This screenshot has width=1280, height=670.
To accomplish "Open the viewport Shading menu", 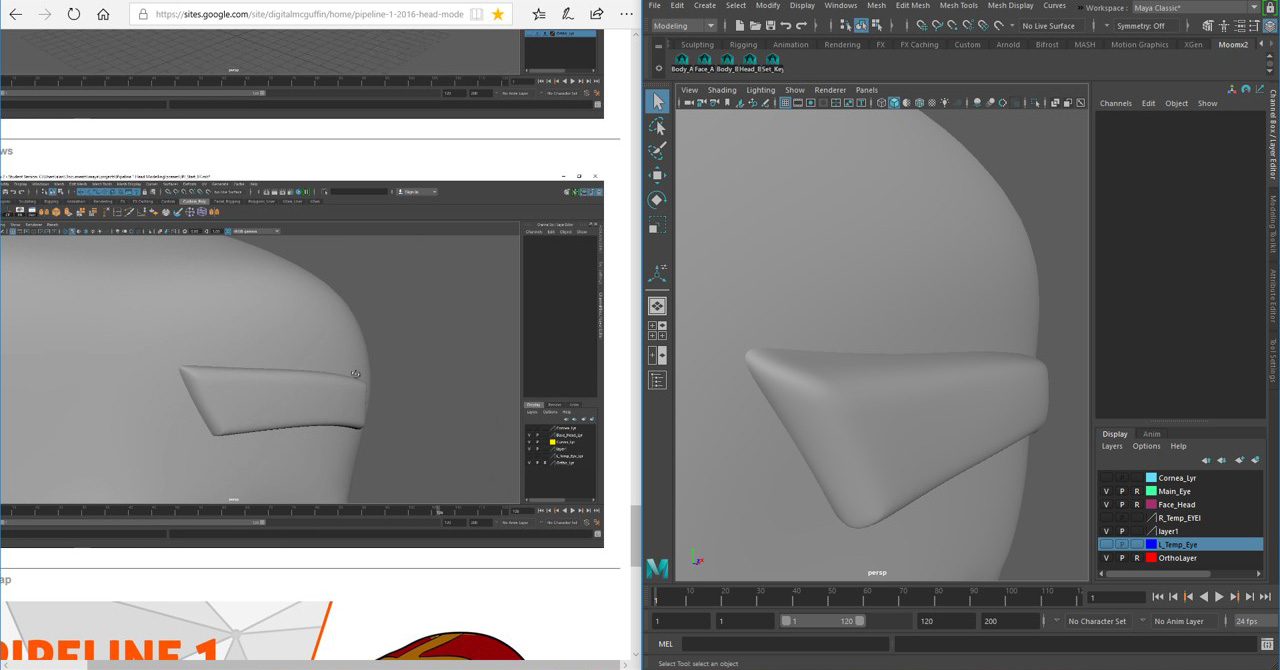I will [x=722, y=90].
